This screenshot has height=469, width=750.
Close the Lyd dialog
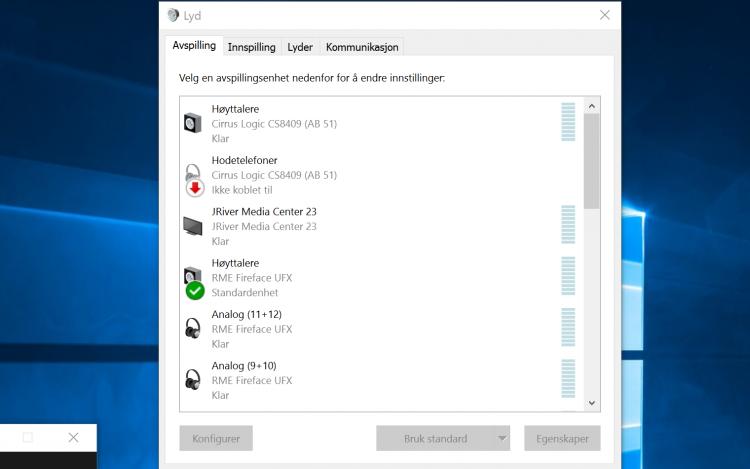tap(605, 15)
